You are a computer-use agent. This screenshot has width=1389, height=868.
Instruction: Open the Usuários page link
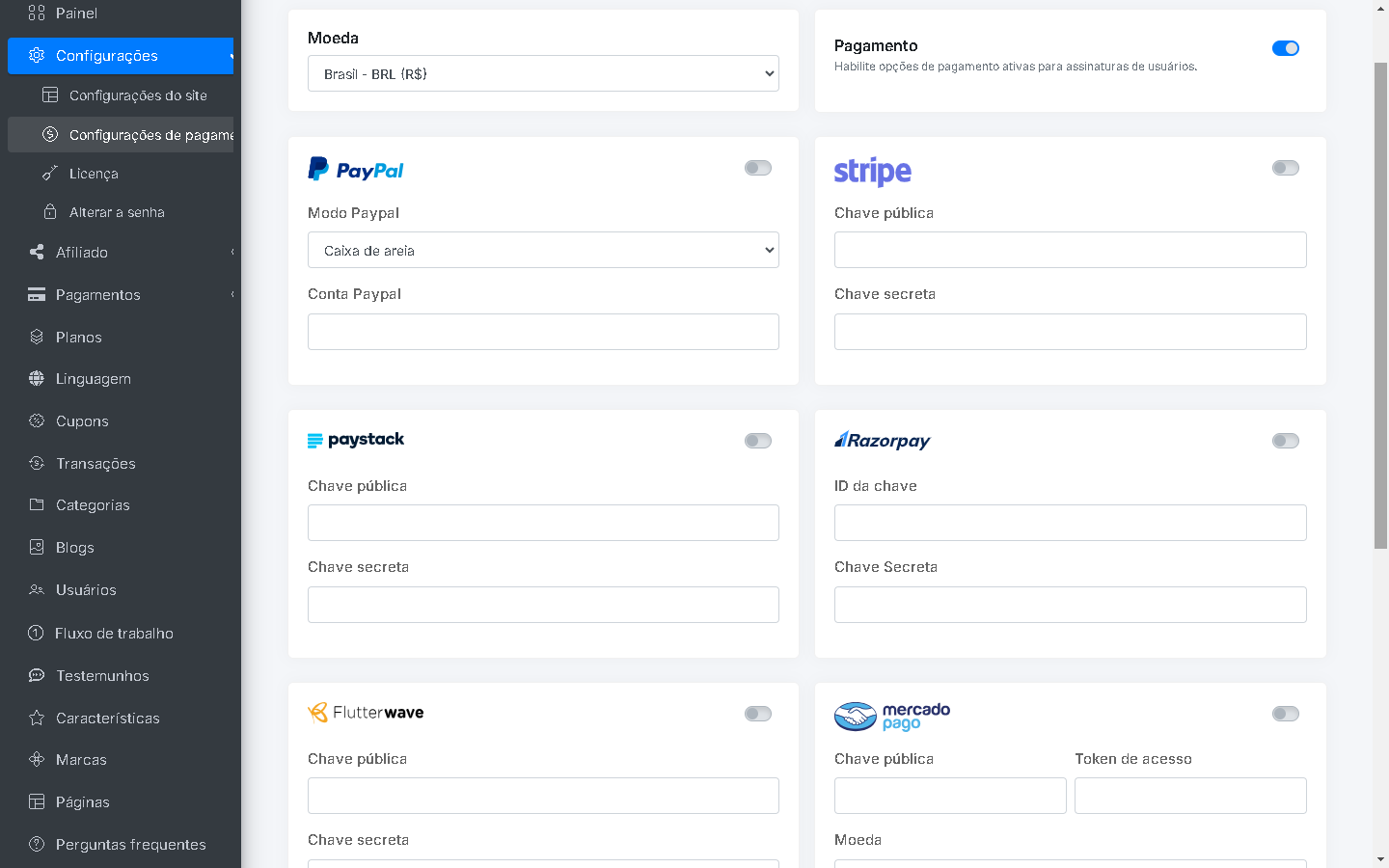point(86,590)
